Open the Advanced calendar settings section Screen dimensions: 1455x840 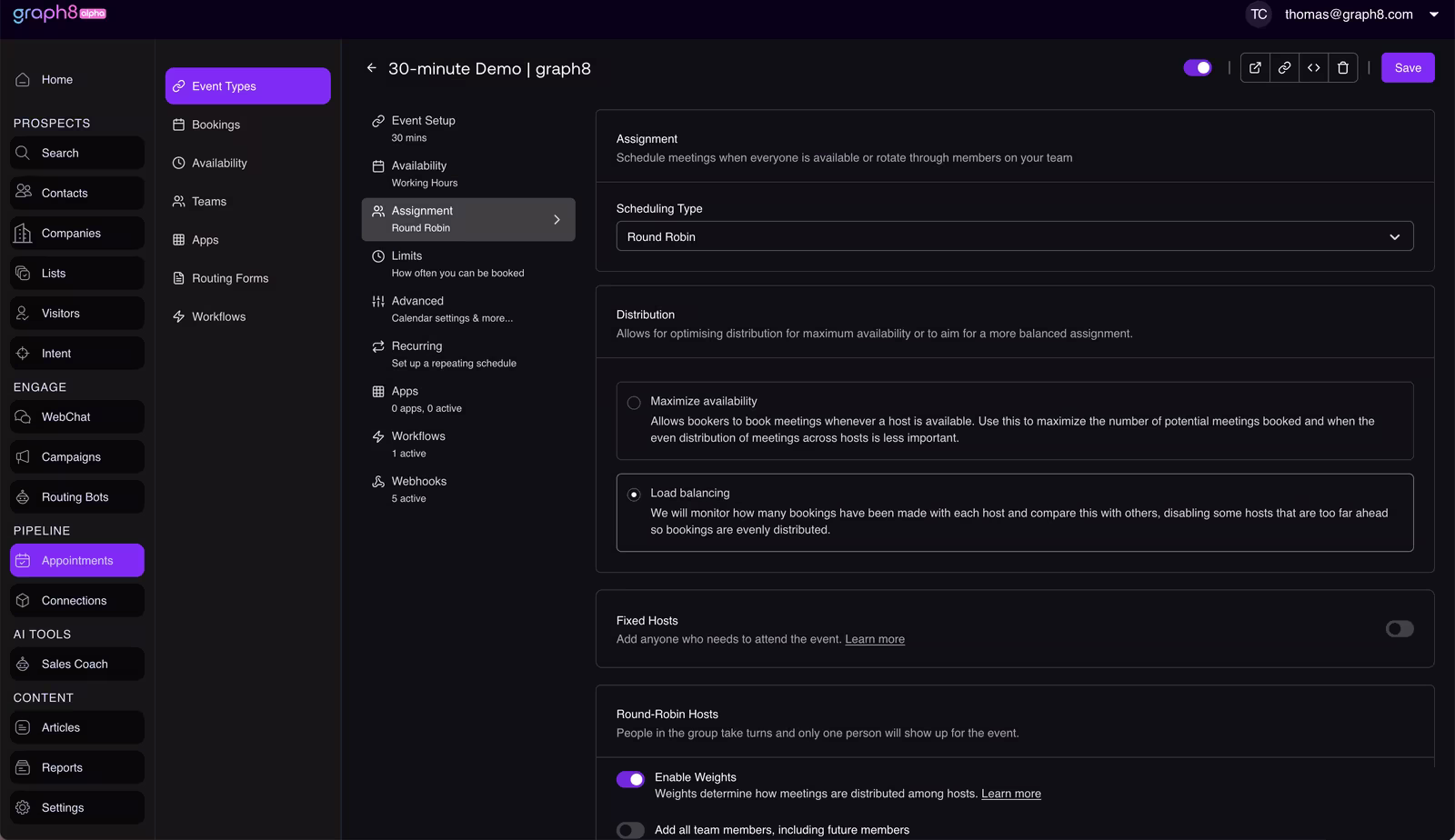pyautogui.click(x=468, y=310)
